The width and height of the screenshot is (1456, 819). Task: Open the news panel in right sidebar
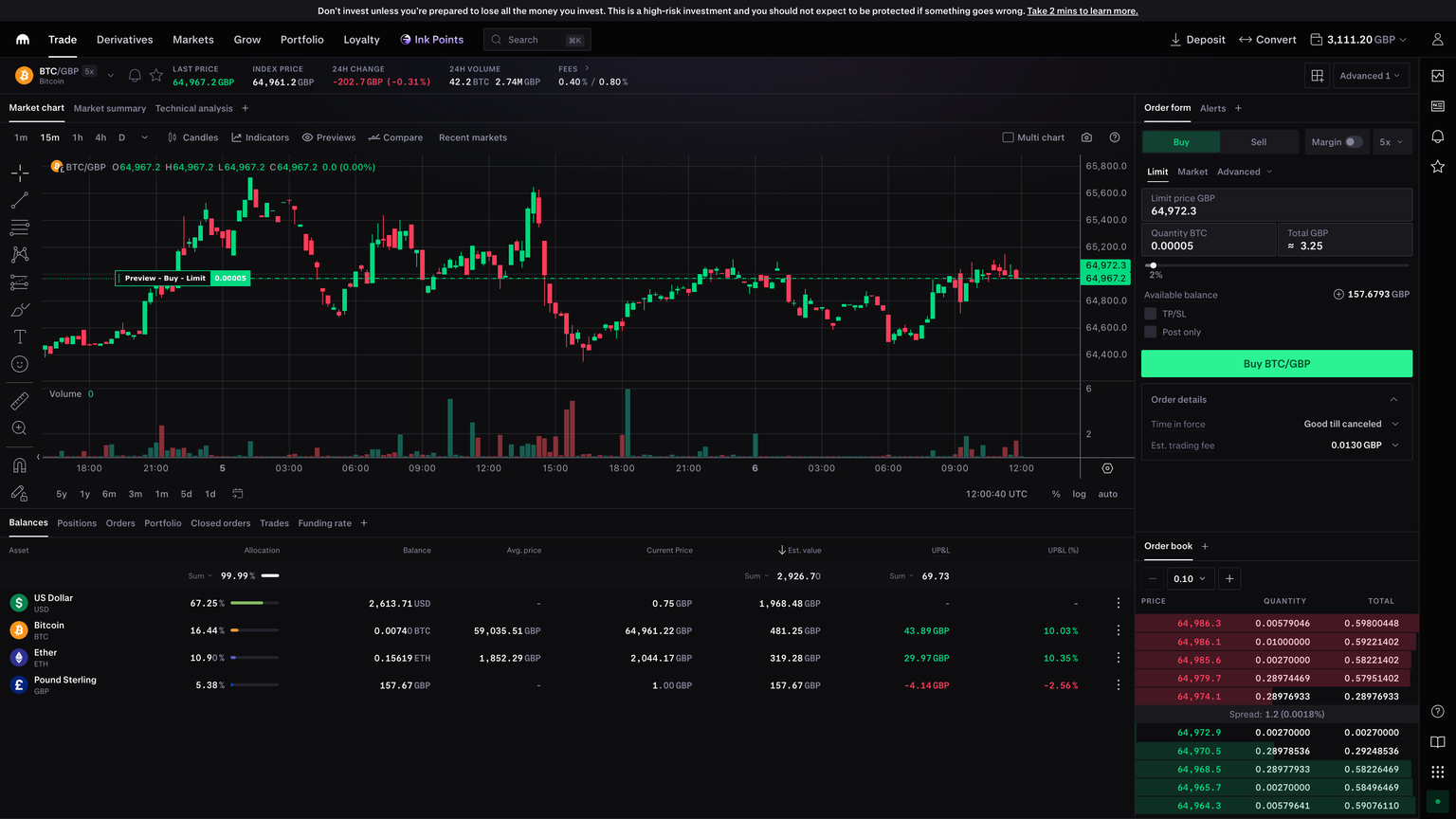1438,106
